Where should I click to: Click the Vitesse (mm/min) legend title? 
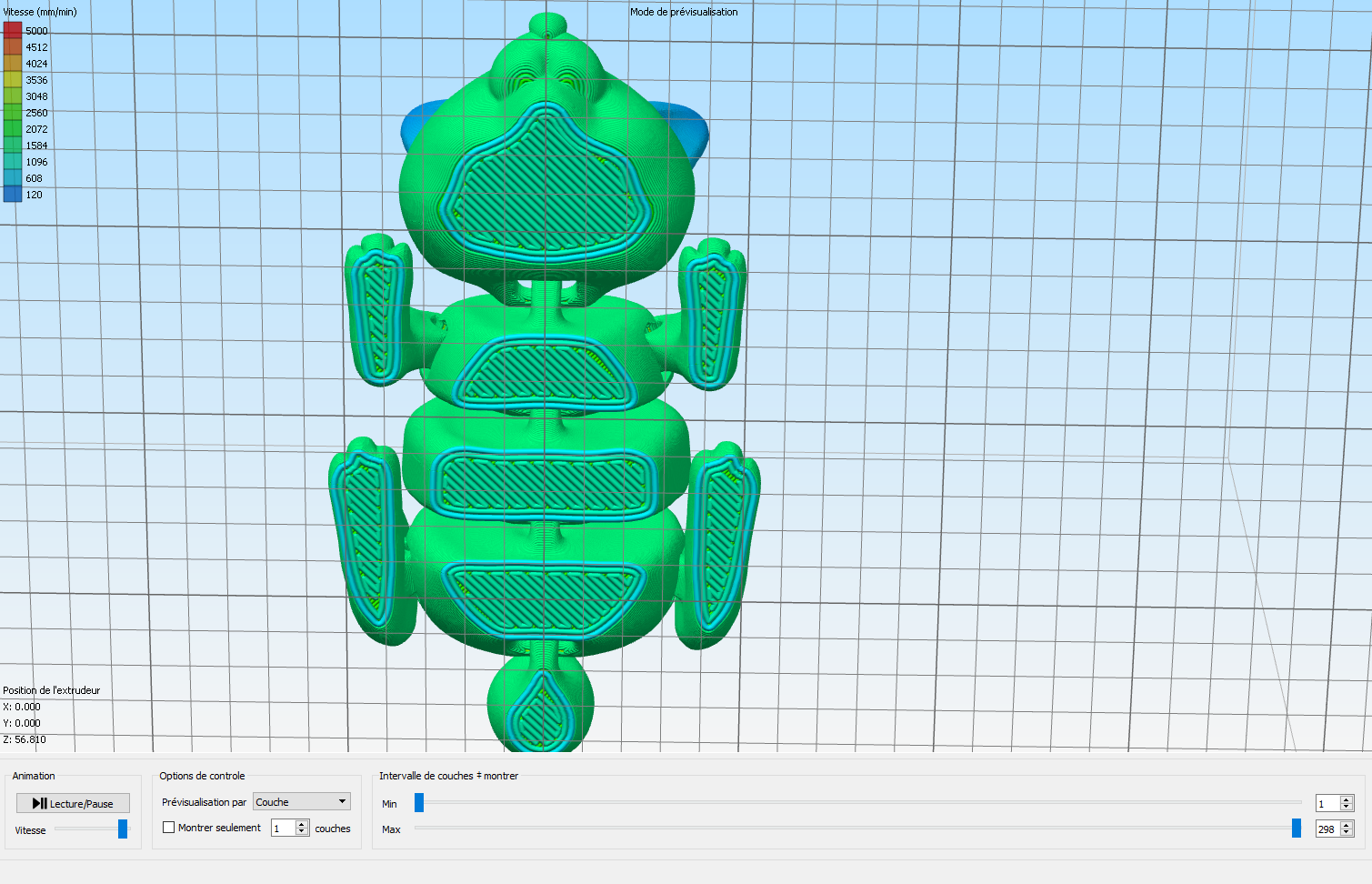40,12
